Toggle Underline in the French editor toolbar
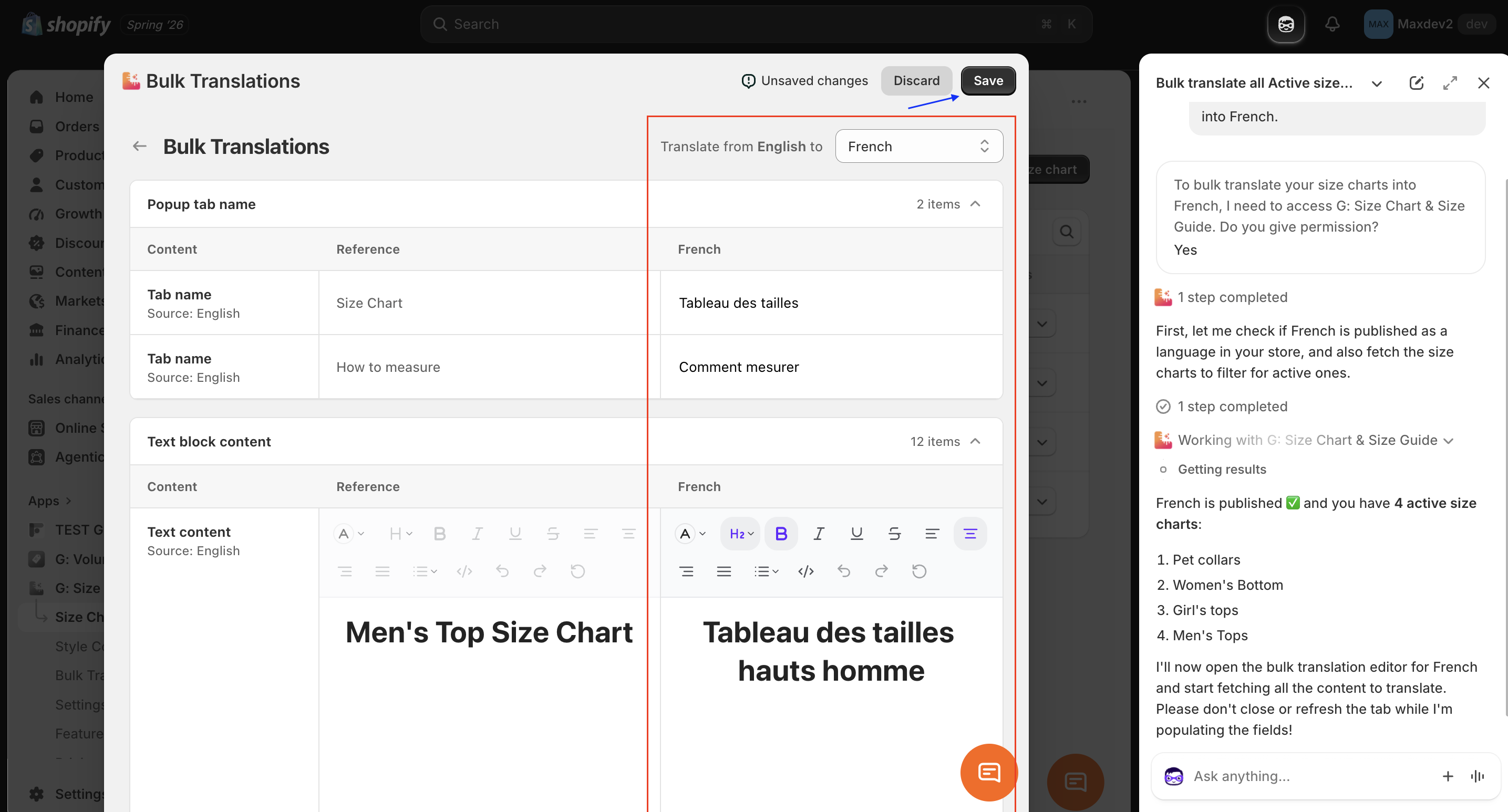The image size is (1508, 812). pos(856,534)
